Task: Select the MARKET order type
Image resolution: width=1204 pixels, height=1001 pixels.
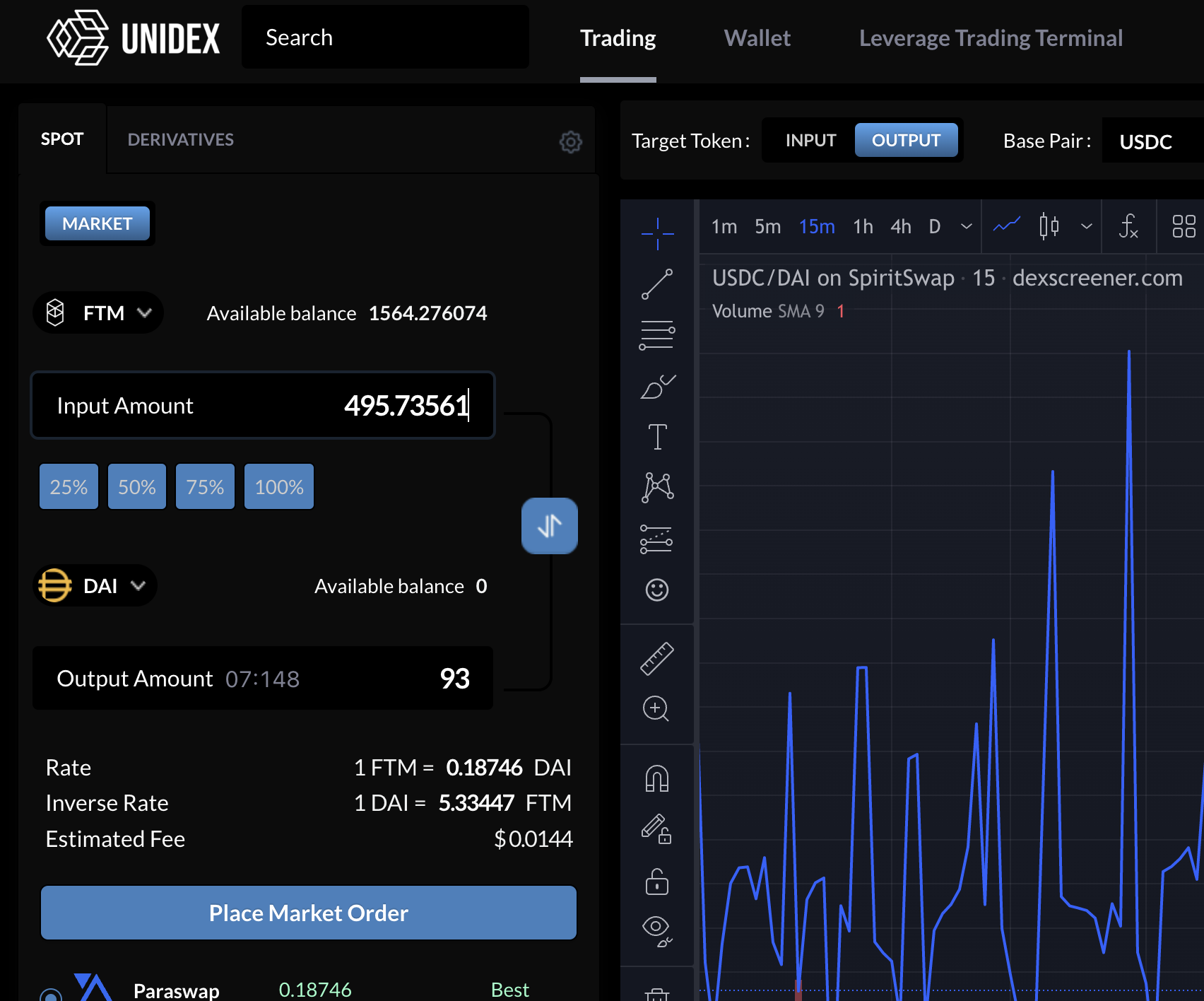Action: (x=98, y=223)
